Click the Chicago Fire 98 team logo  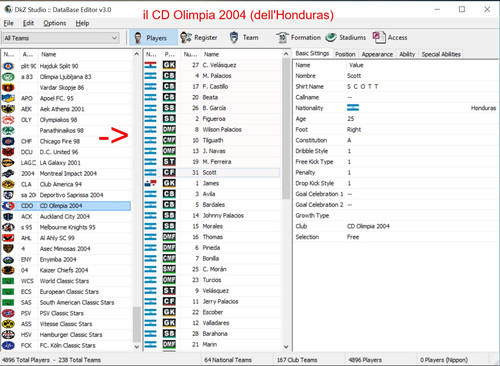tap(8, 141)
